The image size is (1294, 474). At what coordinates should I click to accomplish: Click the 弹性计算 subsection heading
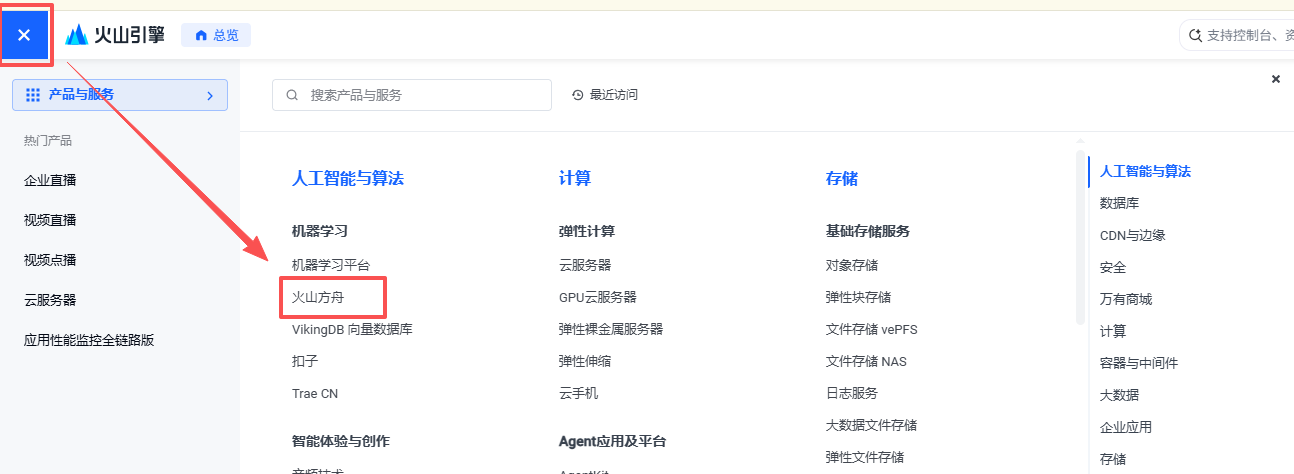click(587, 231)
